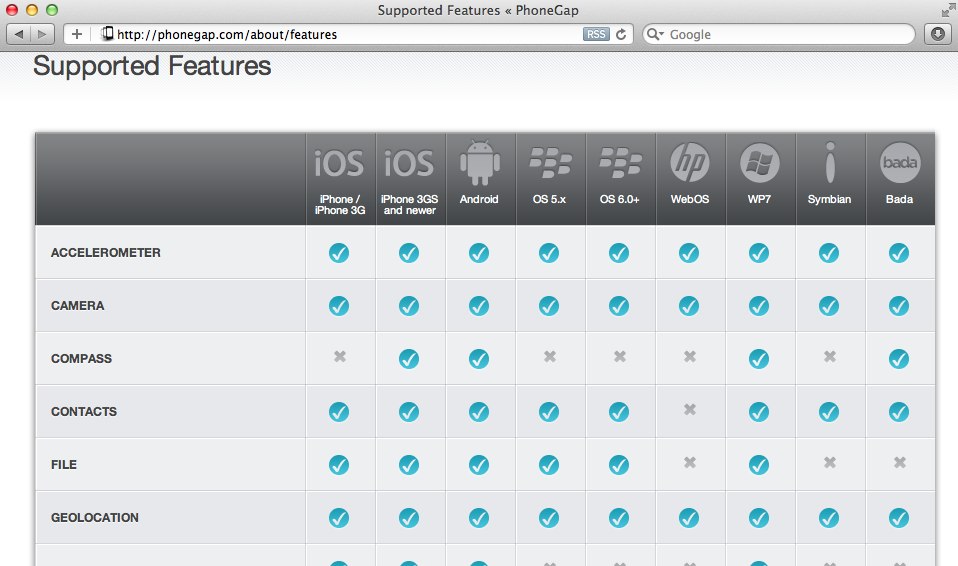Image resolution: width=958 pixels, height=566 pixels.
Task: Click the Geolocation checkmark for Symbian
Action: click(x=828, y=518)
